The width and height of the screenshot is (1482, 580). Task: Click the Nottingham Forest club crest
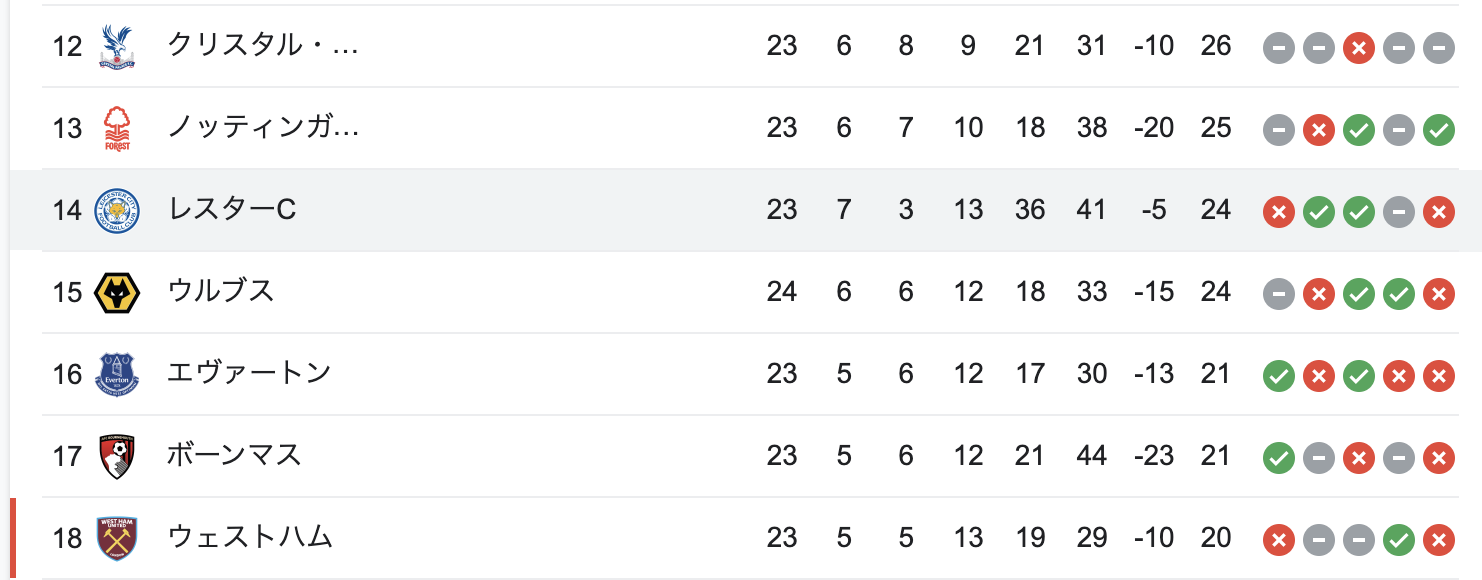(x=117, y=128)
